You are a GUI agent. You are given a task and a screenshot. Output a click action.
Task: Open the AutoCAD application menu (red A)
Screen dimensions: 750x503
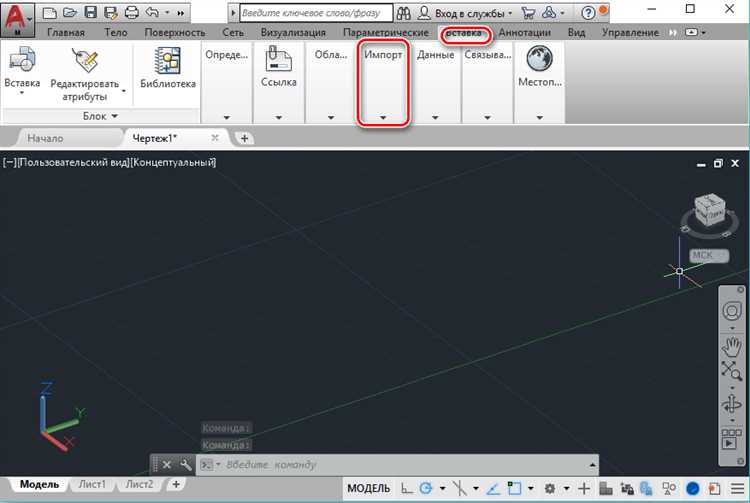[17, 19]
